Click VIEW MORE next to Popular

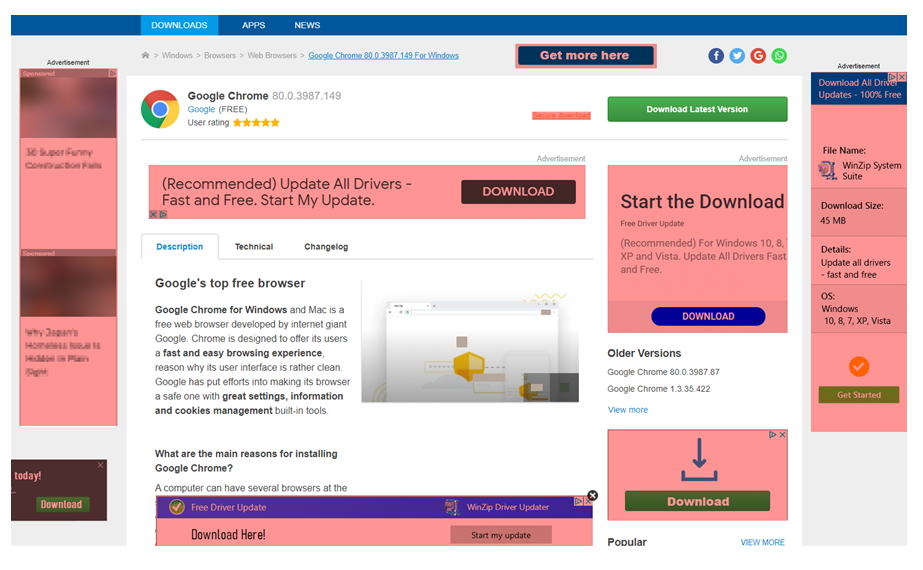(x=762, y=542)
